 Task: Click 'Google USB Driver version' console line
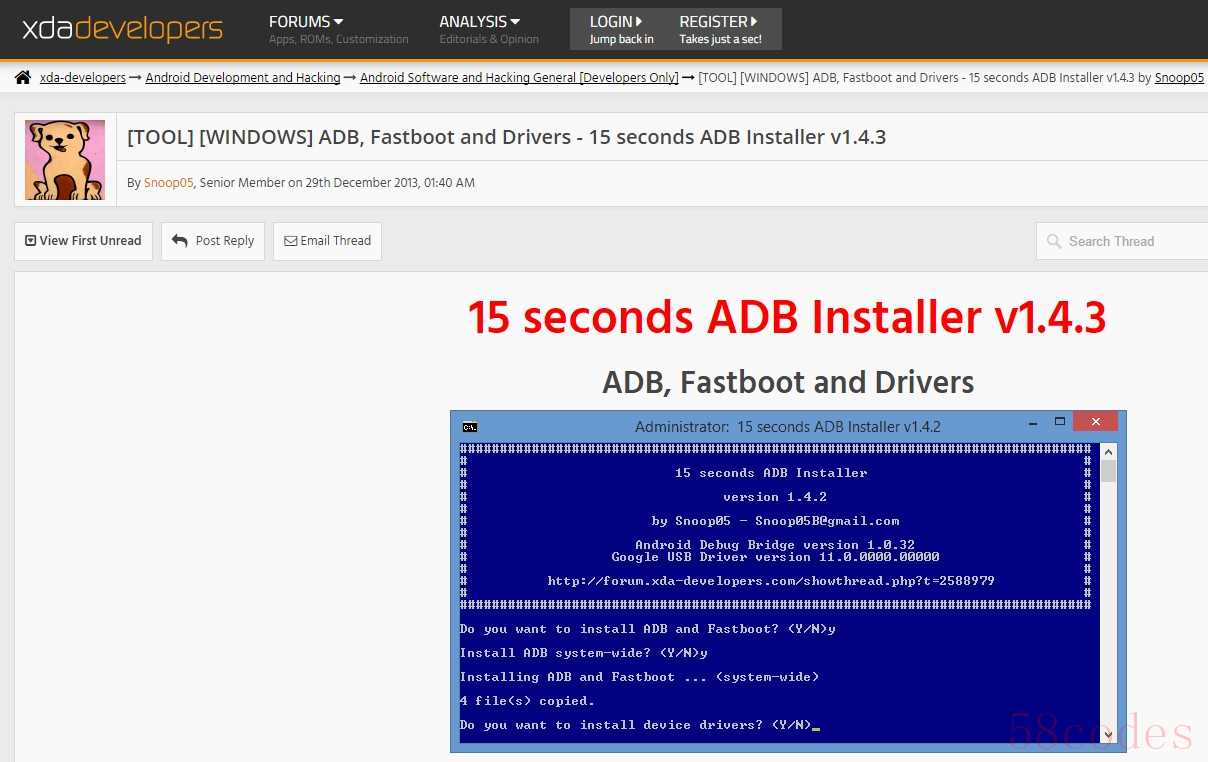[775, 557]
